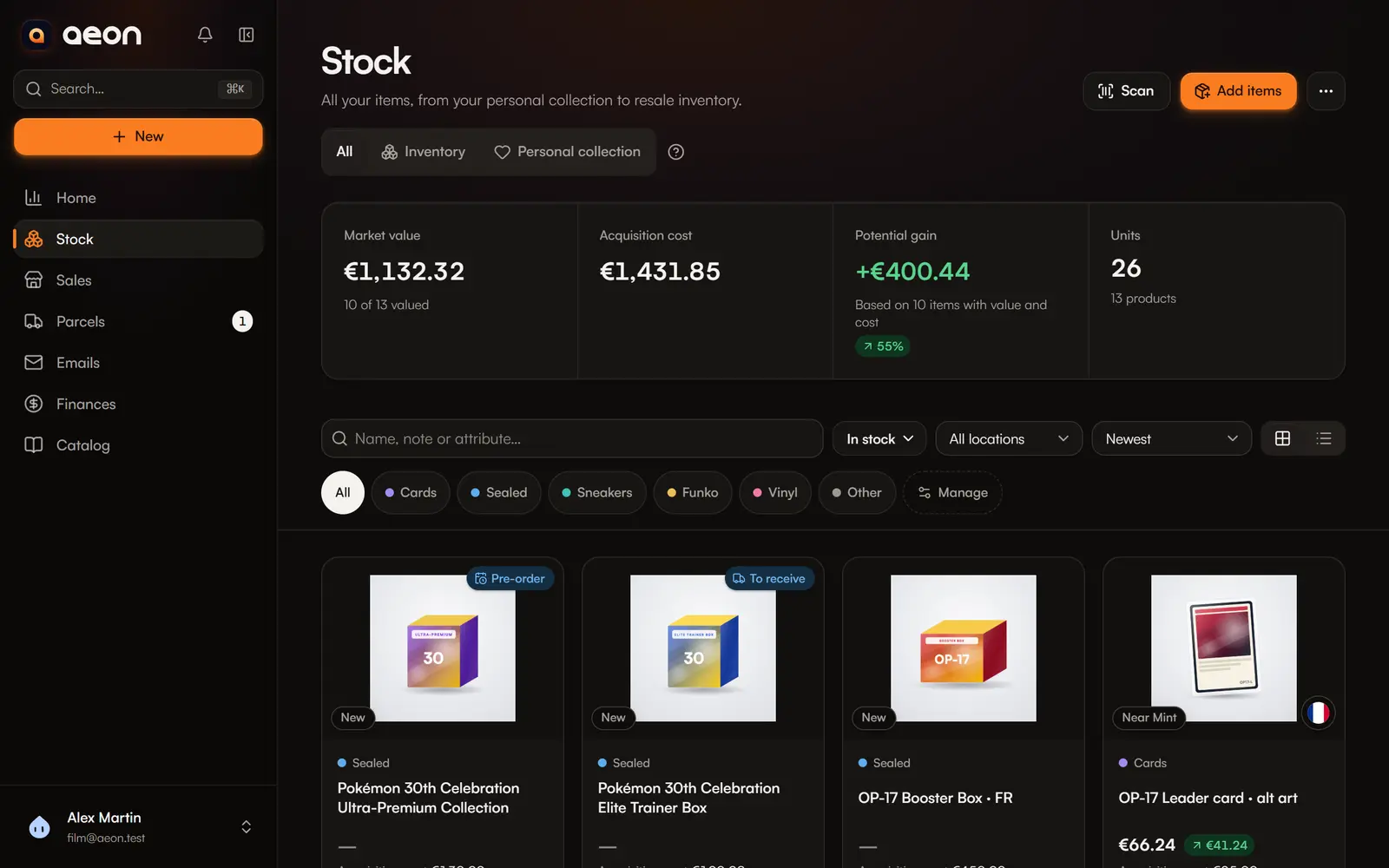Viewport: 1389px width, 868px height.
Task: Open Catalog section
Action: pyautogui.click(x=138, y=445)
